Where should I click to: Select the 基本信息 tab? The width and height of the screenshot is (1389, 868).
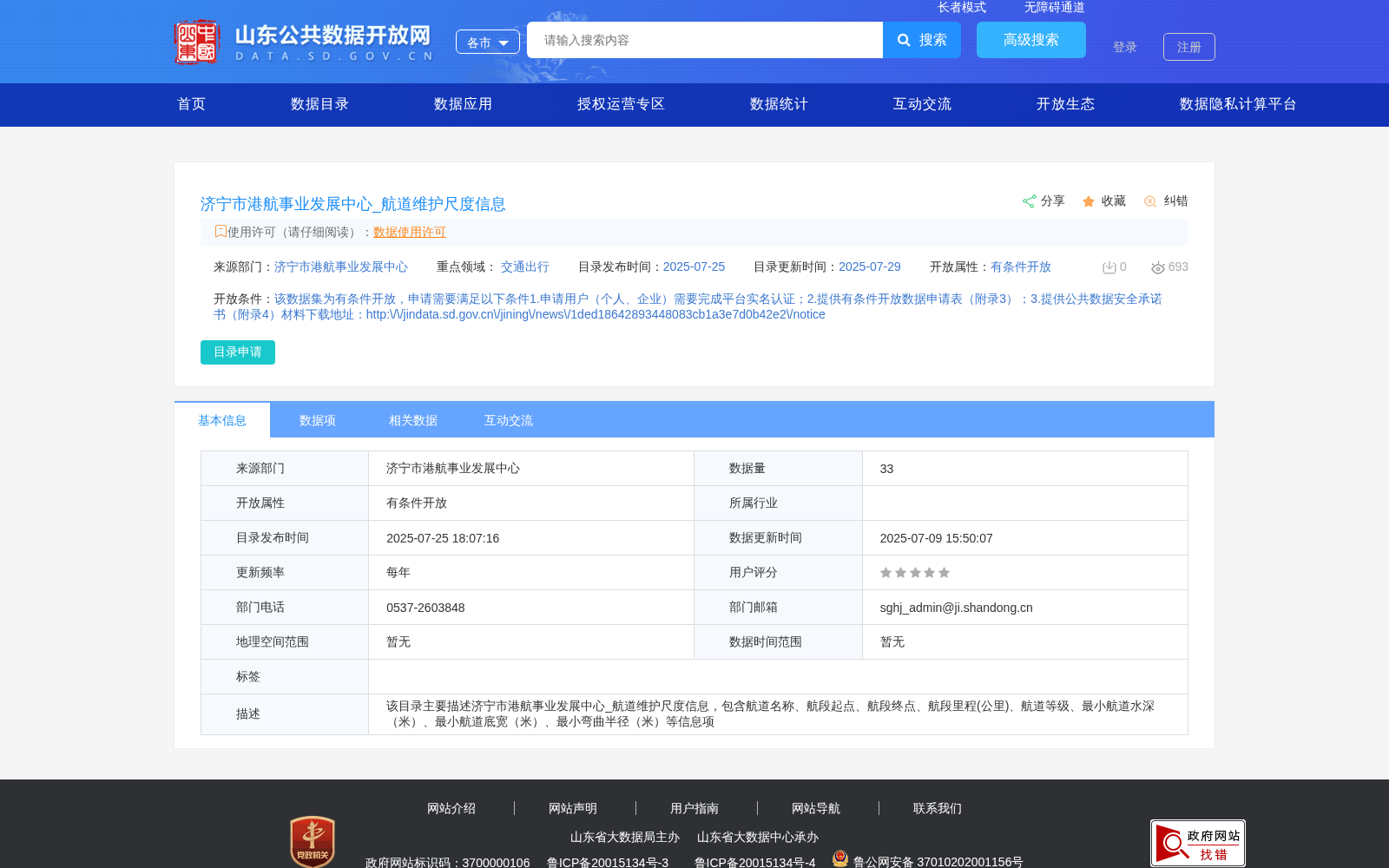coord(222,420)
